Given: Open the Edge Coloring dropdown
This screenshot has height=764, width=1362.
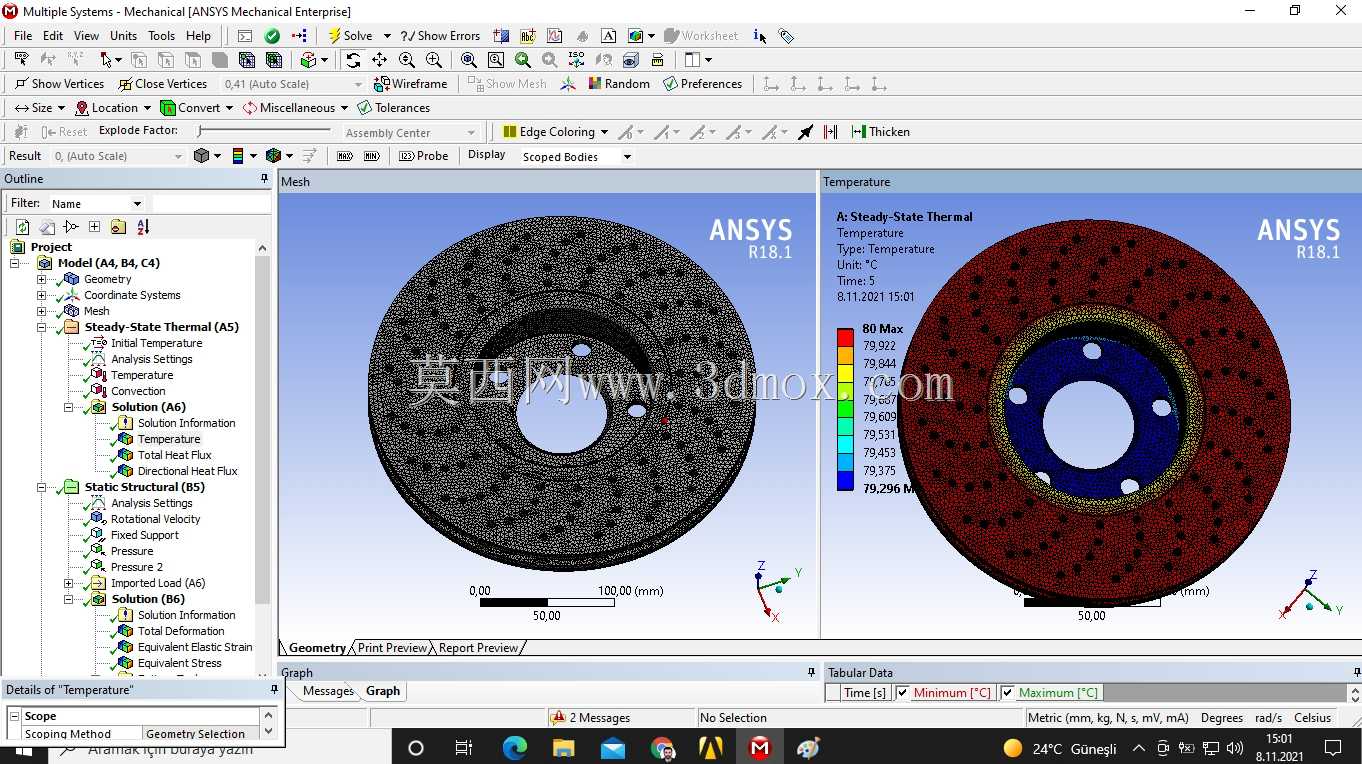Looking at the screenshot, I should tap(555, 132).
